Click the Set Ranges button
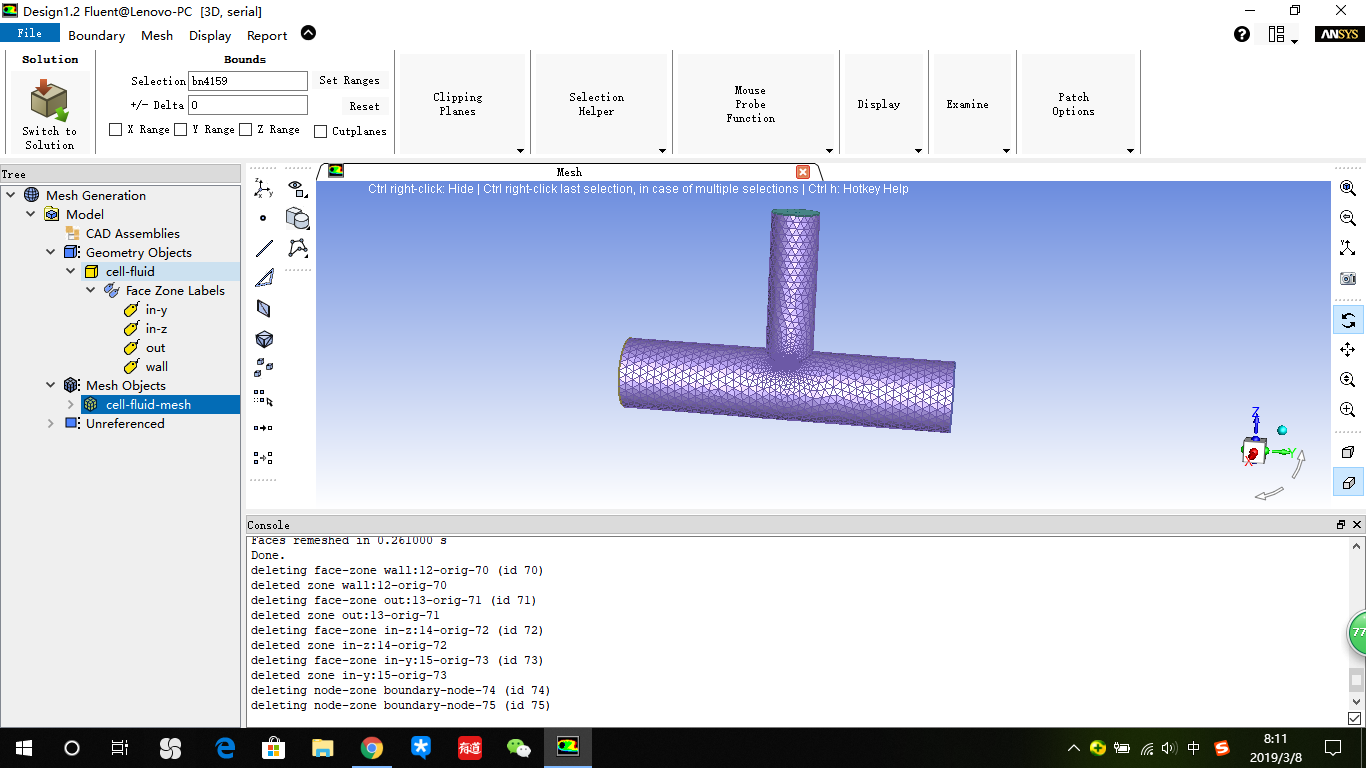The height and width of the screenshot is (768, 1366). (x=351, y=80)
